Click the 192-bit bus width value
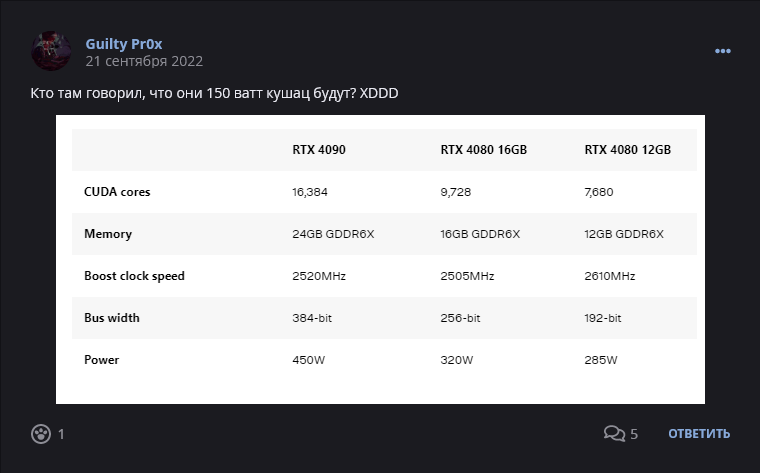This screenshot has height=473, width=760. tap(602, 318)
